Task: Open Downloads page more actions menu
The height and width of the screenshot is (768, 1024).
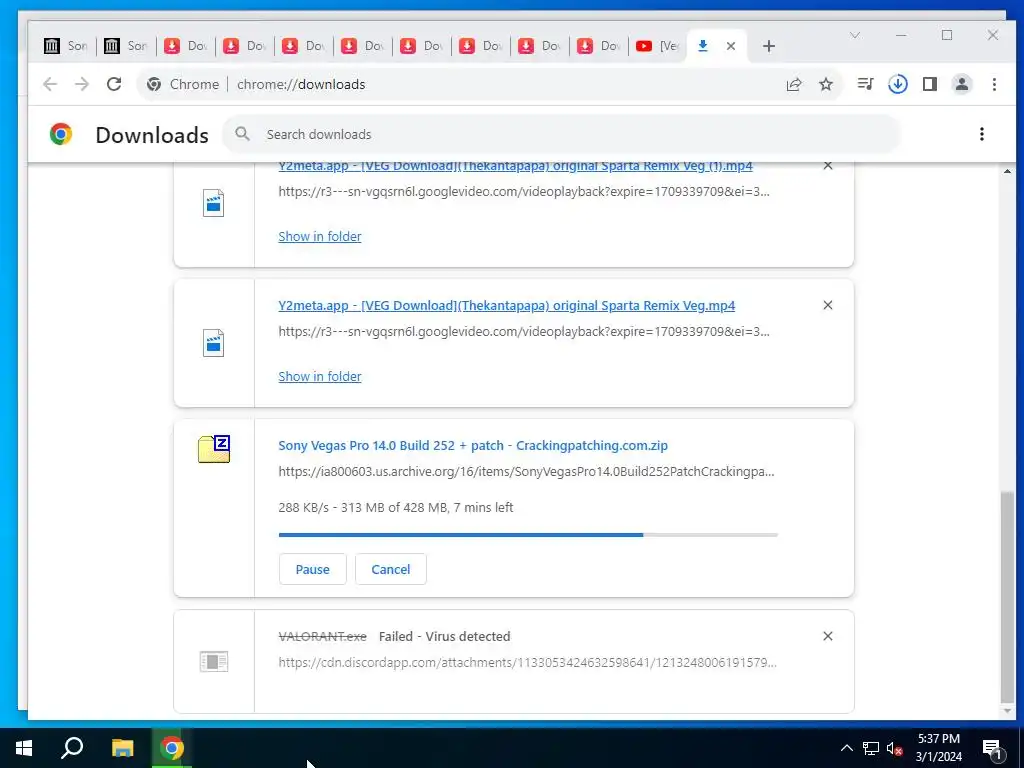Action: [x=982, y=134]
